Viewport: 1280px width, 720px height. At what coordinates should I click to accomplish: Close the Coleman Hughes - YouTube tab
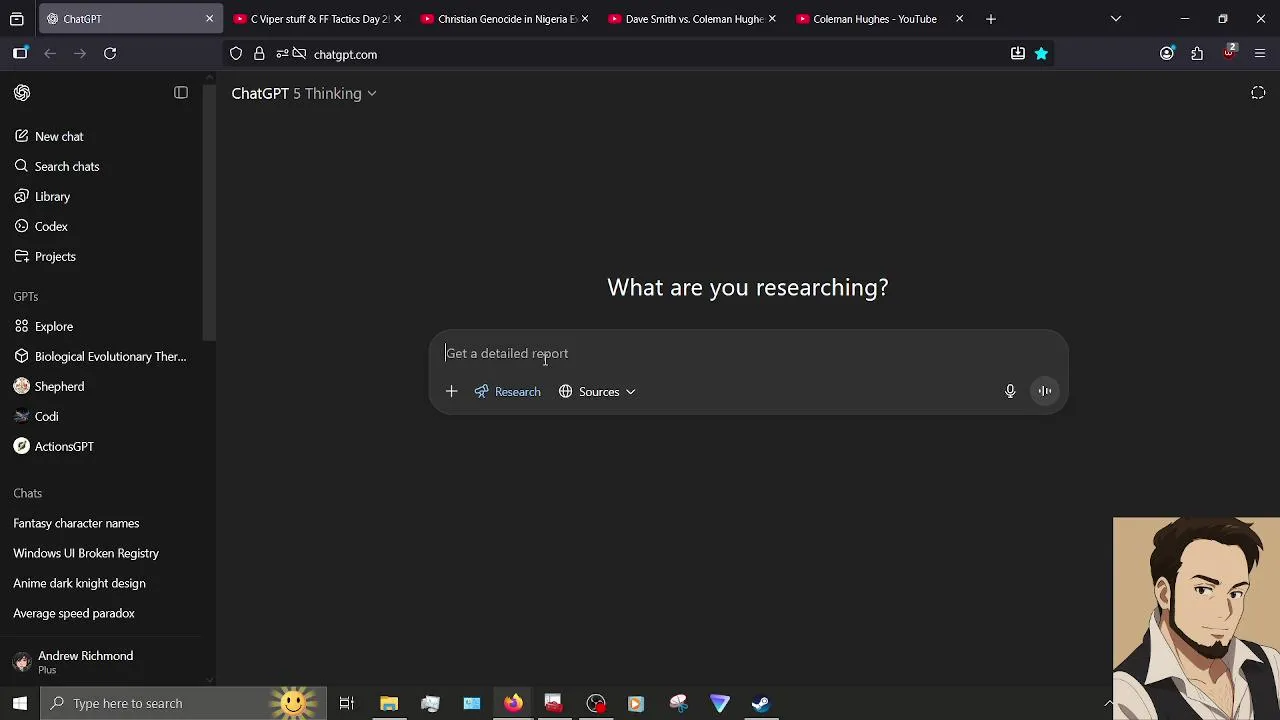click(x=960, y=19)
